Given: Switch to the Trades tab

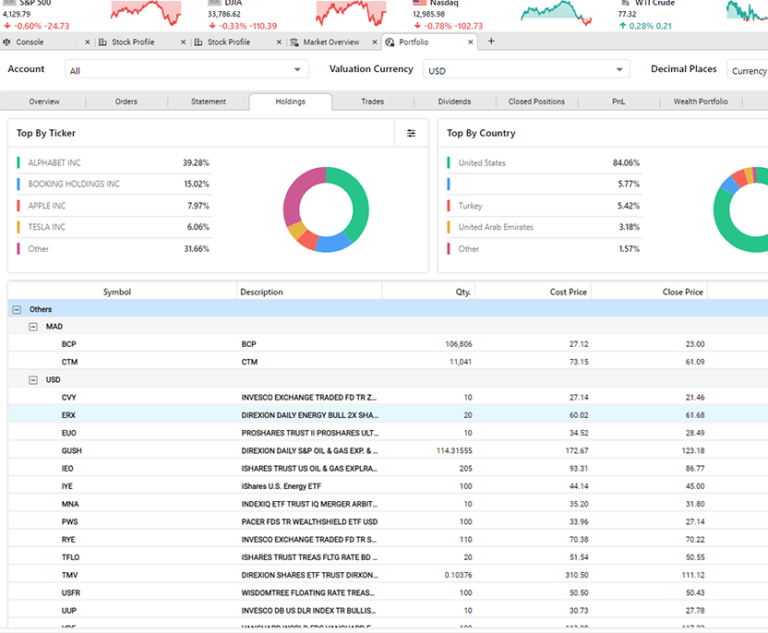Looking at the screenshot, I should [x=372, y=102].
